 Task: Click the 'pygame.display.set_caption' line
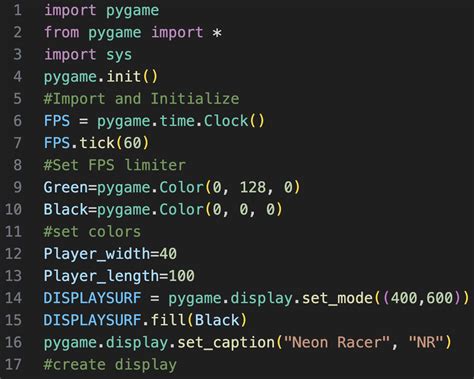[x=248, y=343]
